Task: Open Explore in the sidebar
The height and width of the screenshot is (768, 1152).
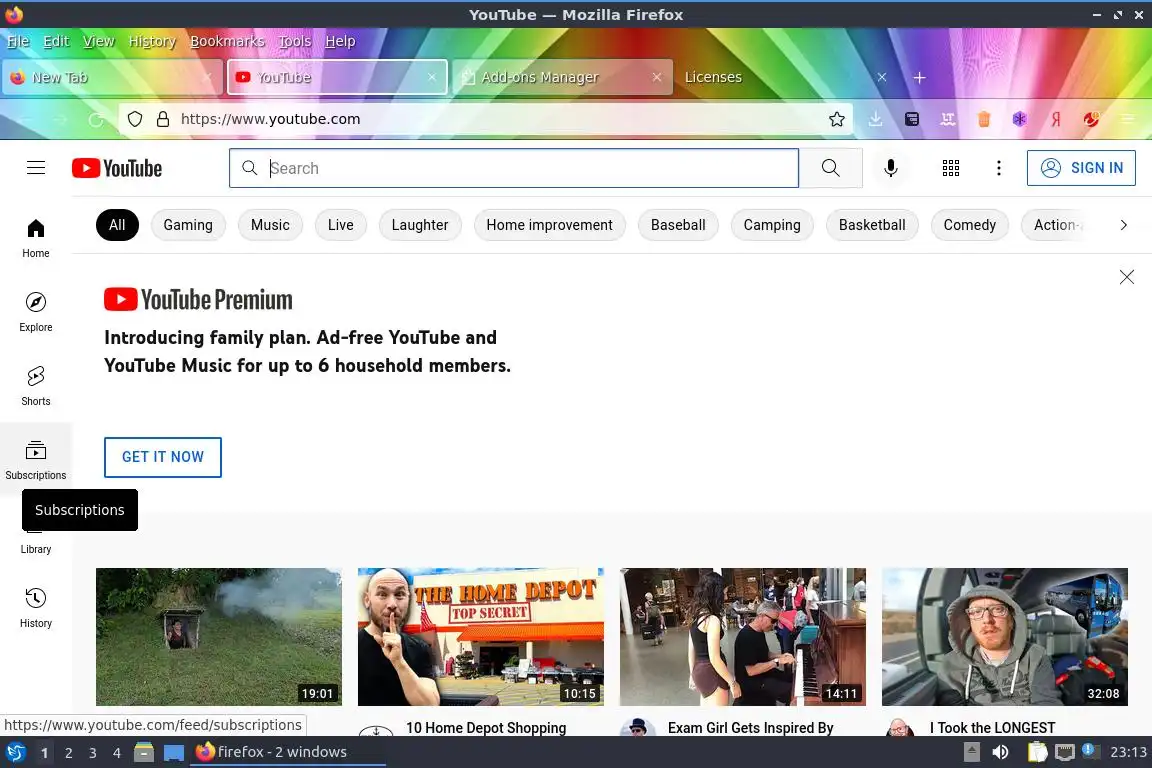Action: click(x=36, y=312)
